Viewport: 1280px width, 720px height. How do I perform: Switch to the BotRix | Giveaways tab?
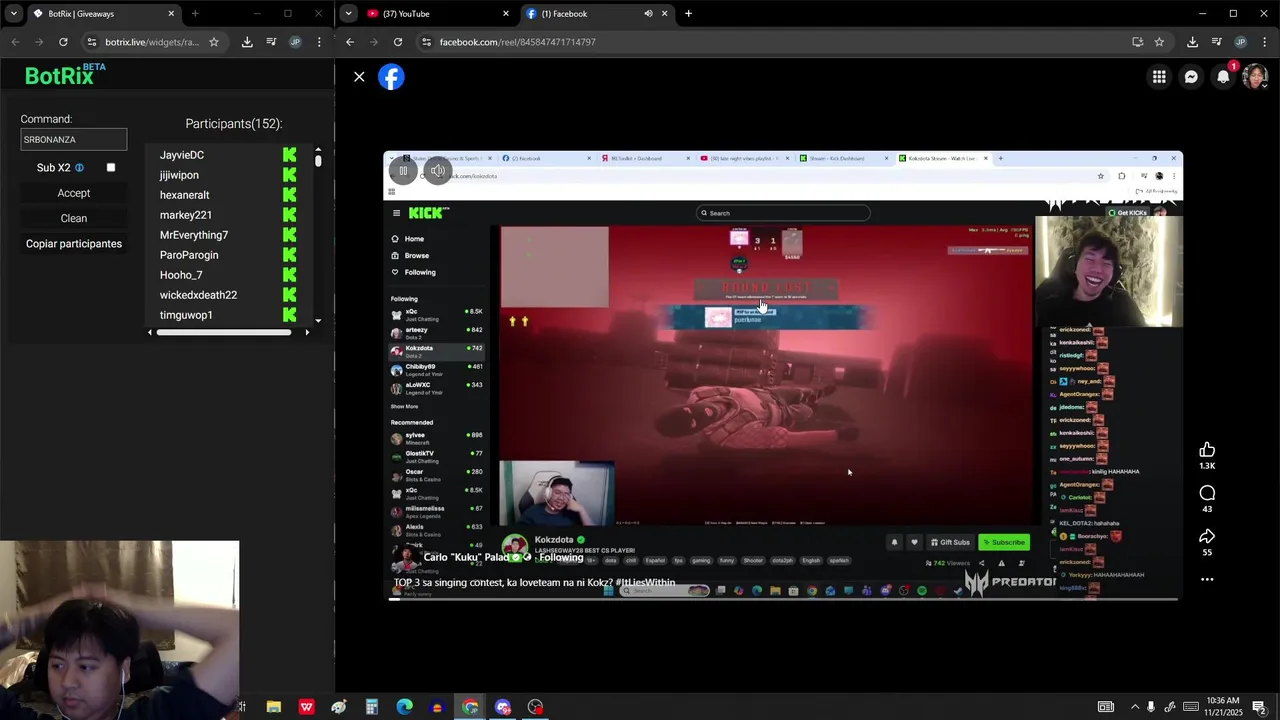click(x=103, y=14)
